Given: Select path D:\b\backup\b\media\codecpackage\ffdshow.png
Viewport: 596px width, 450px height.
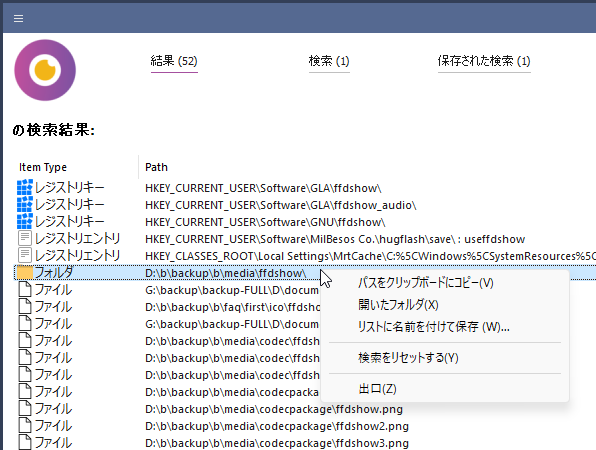Looking at the screenshot, I should [274, 409].
